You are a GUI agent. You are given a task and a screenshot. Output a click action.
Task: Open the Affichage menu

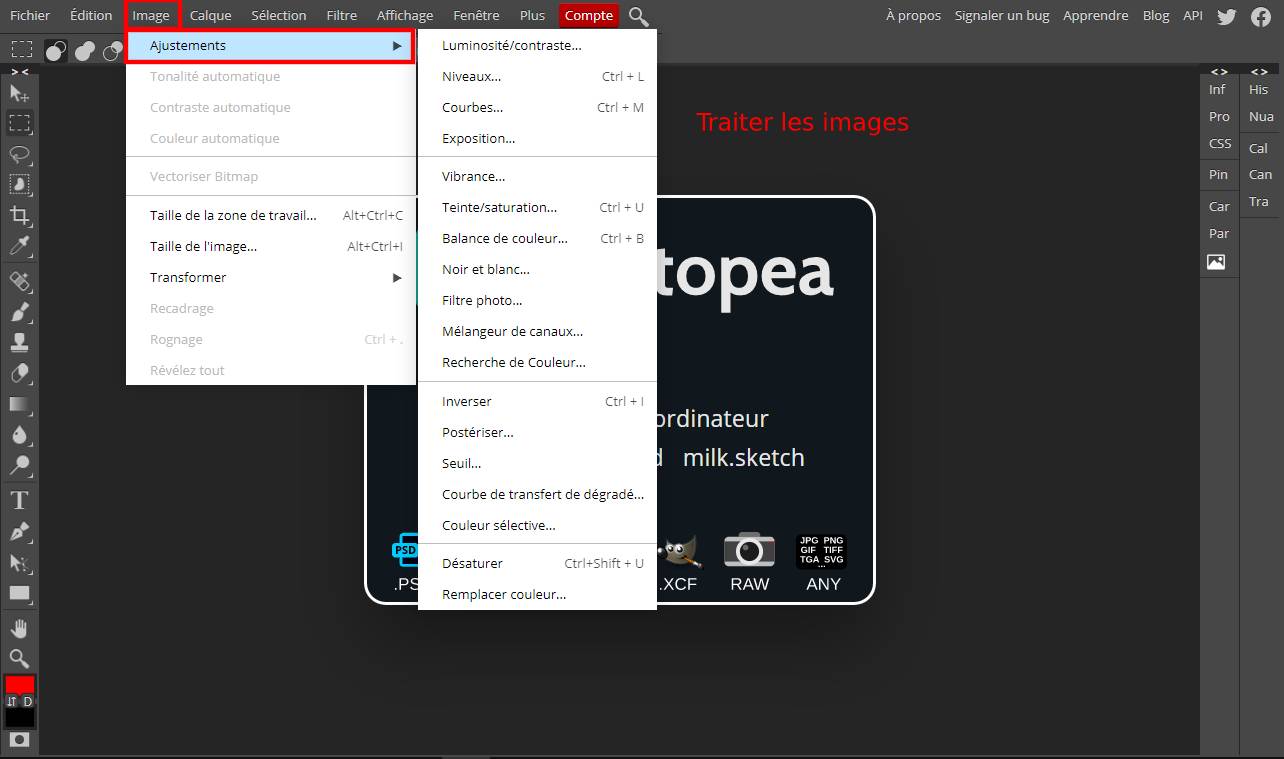tap(405, 15)
